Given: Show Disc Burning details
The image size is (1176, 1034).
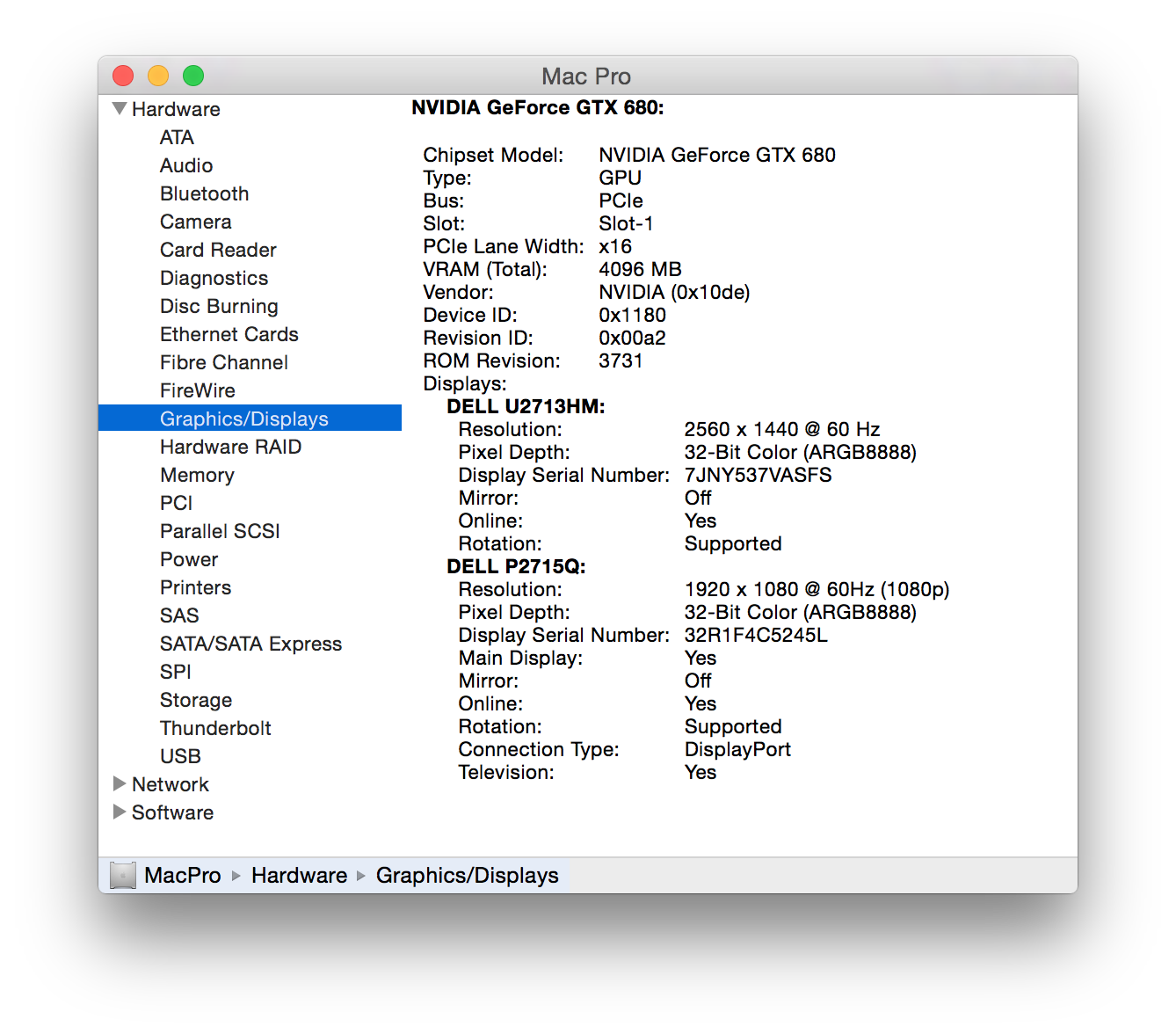Looking at the screenshot, I should click(219, 306).
